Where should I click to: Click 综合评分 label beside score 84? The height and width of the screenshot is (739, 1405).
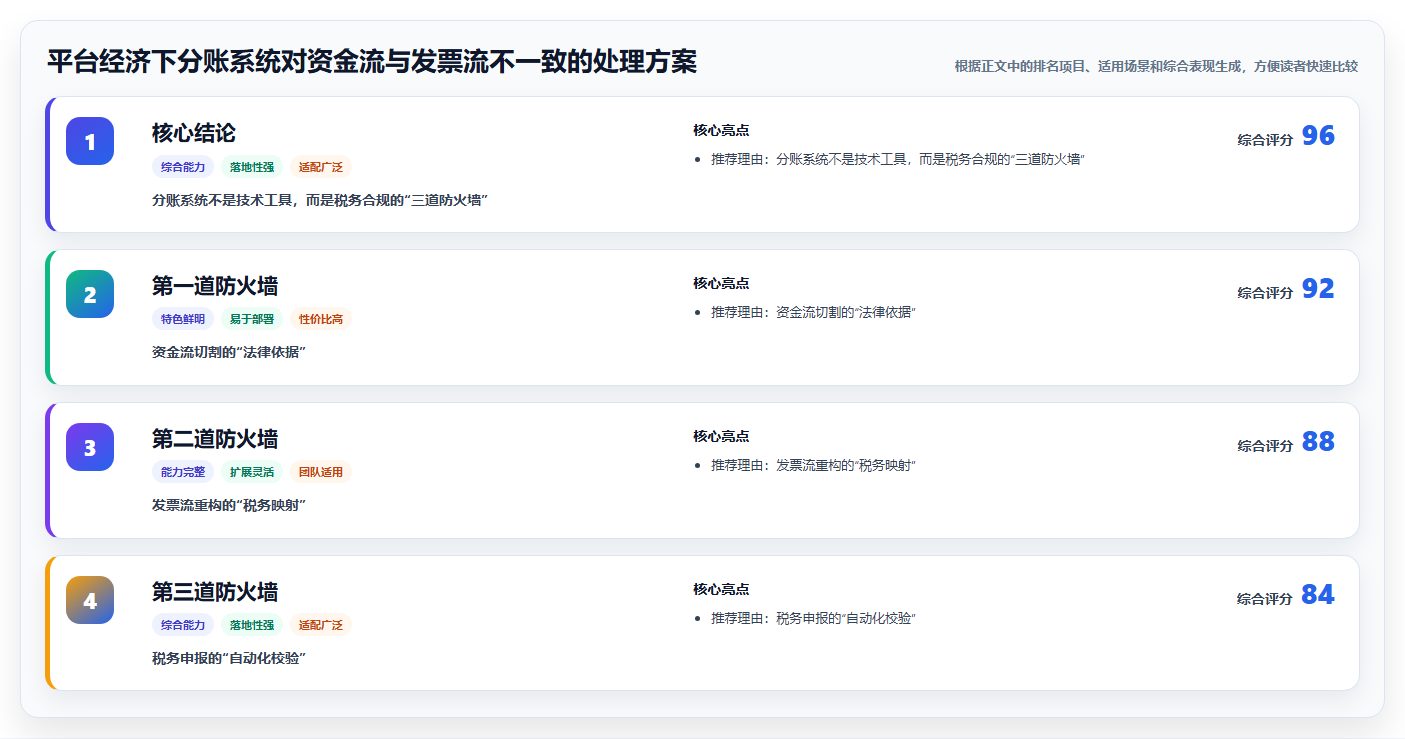pos(1265,599)
